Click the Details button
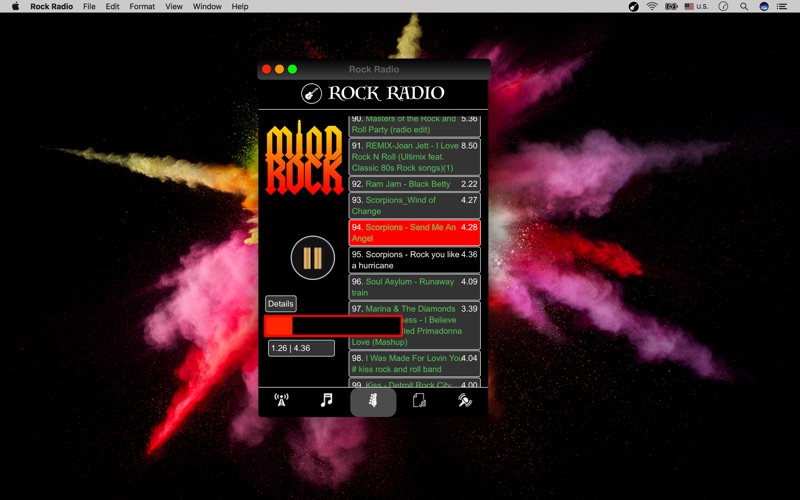The image size is (800, 500). (x=281, y=304)
